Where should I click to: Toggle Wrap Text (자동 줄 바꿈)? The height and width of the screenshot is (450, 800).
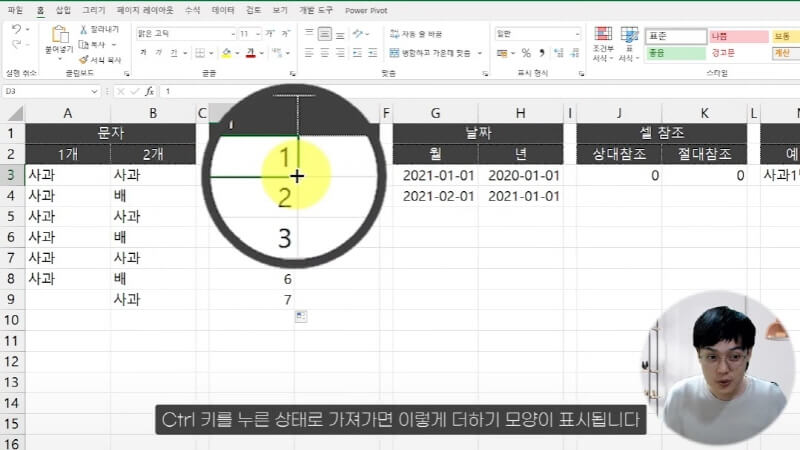(x=416, y=34)
